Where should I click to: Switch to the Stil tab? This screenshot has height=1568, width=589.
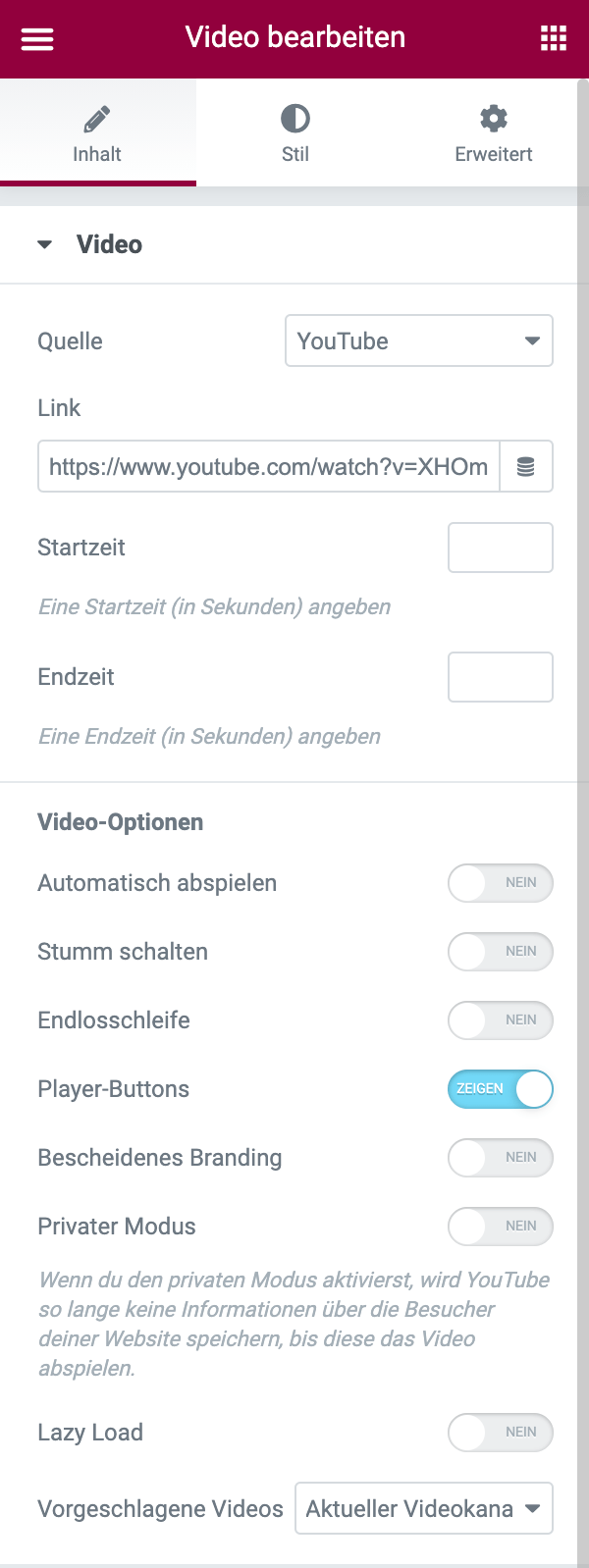(294, 154)
